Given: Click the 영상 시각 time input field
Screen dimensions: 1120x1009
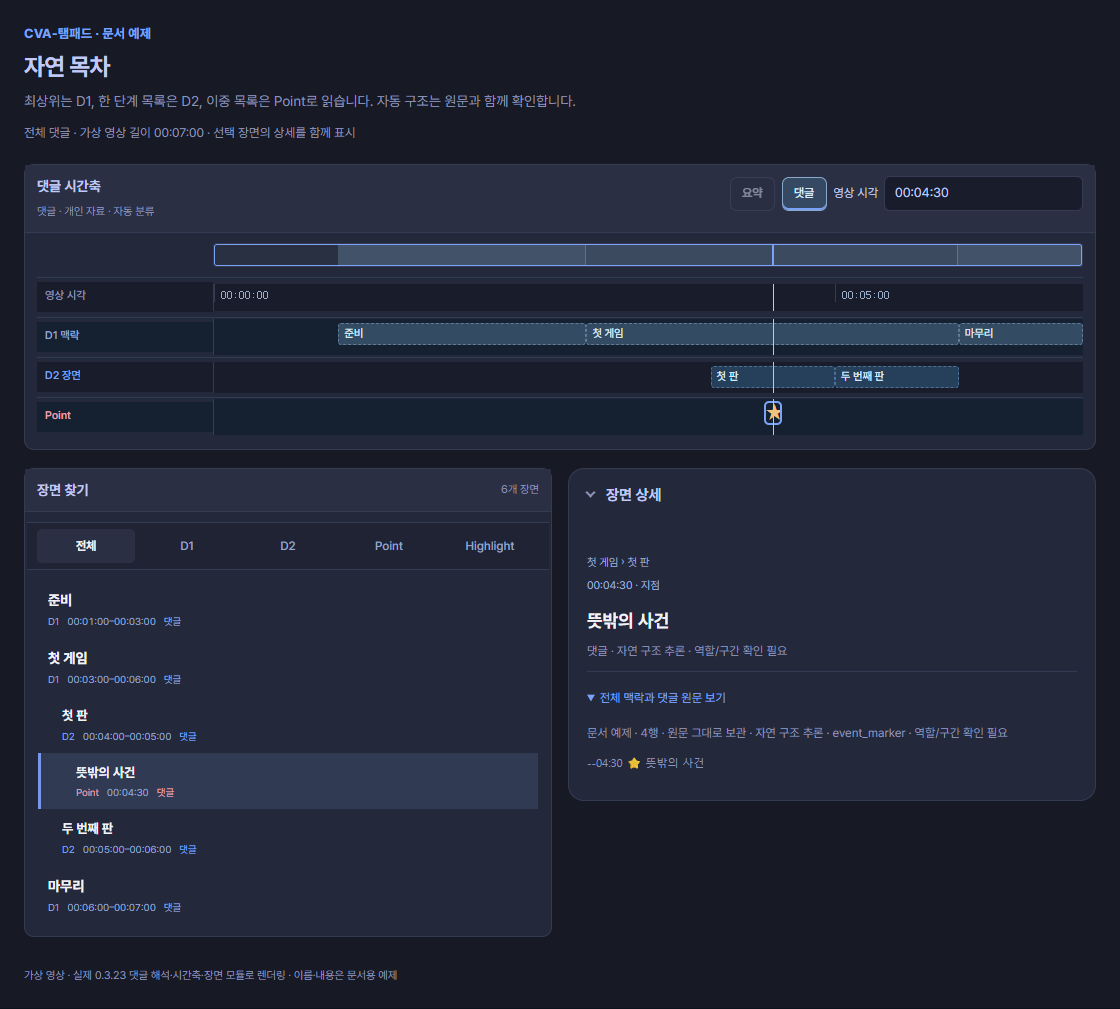Looking at the screenshot, I should click(x=983, y=194).
